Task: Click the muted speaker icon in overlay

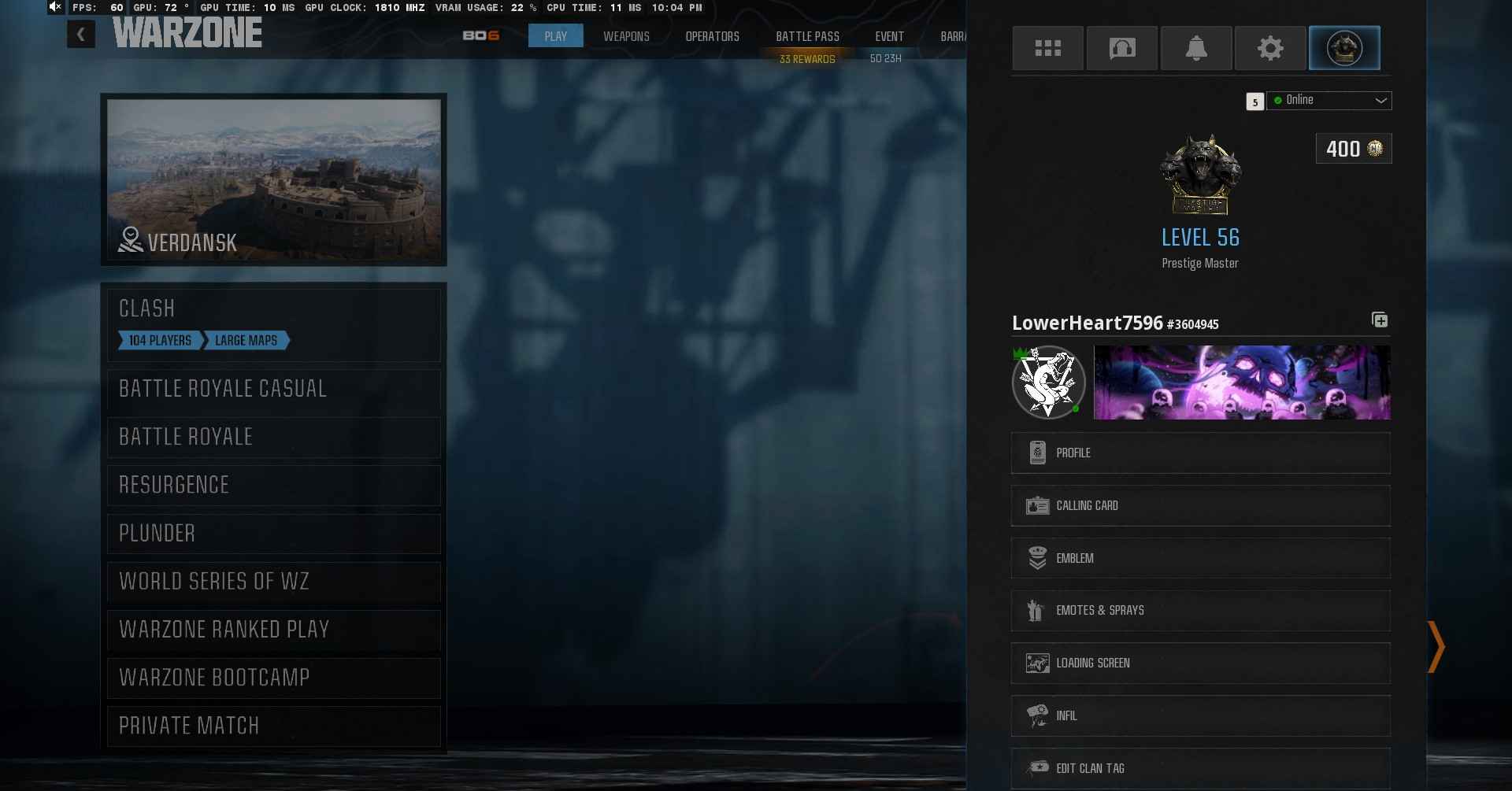Action: tap(55, 7)
